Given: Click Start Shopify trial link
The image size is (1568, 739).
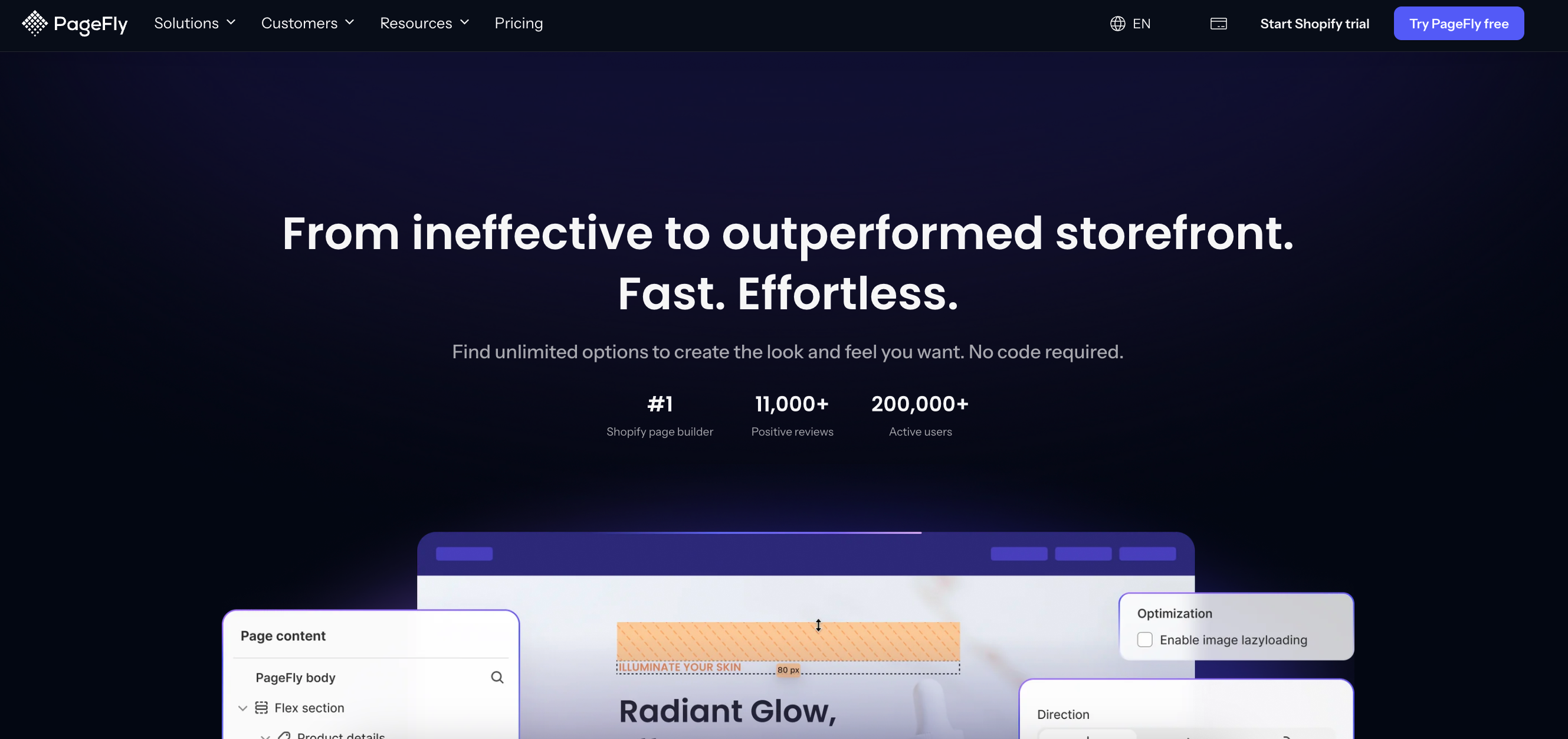Looking at the screenshot, I should tap(1314, 24).
